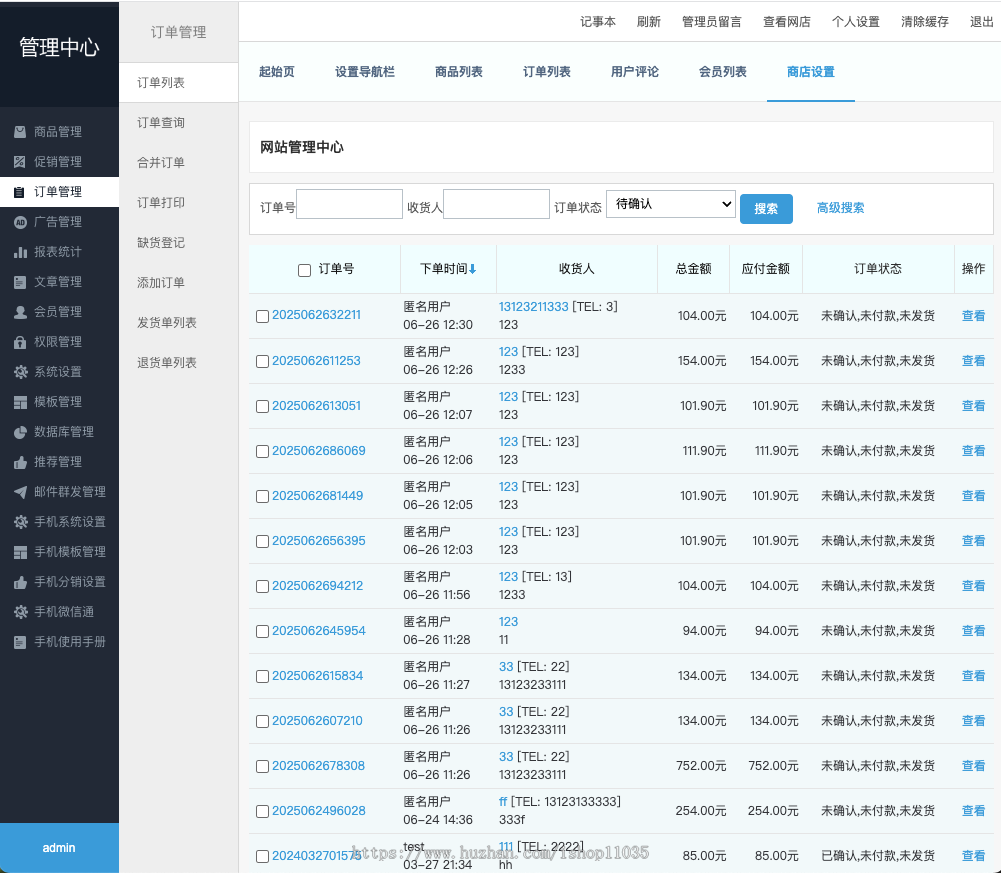Open the 订单状态 dropdown showing 待确认

(670, 204)
